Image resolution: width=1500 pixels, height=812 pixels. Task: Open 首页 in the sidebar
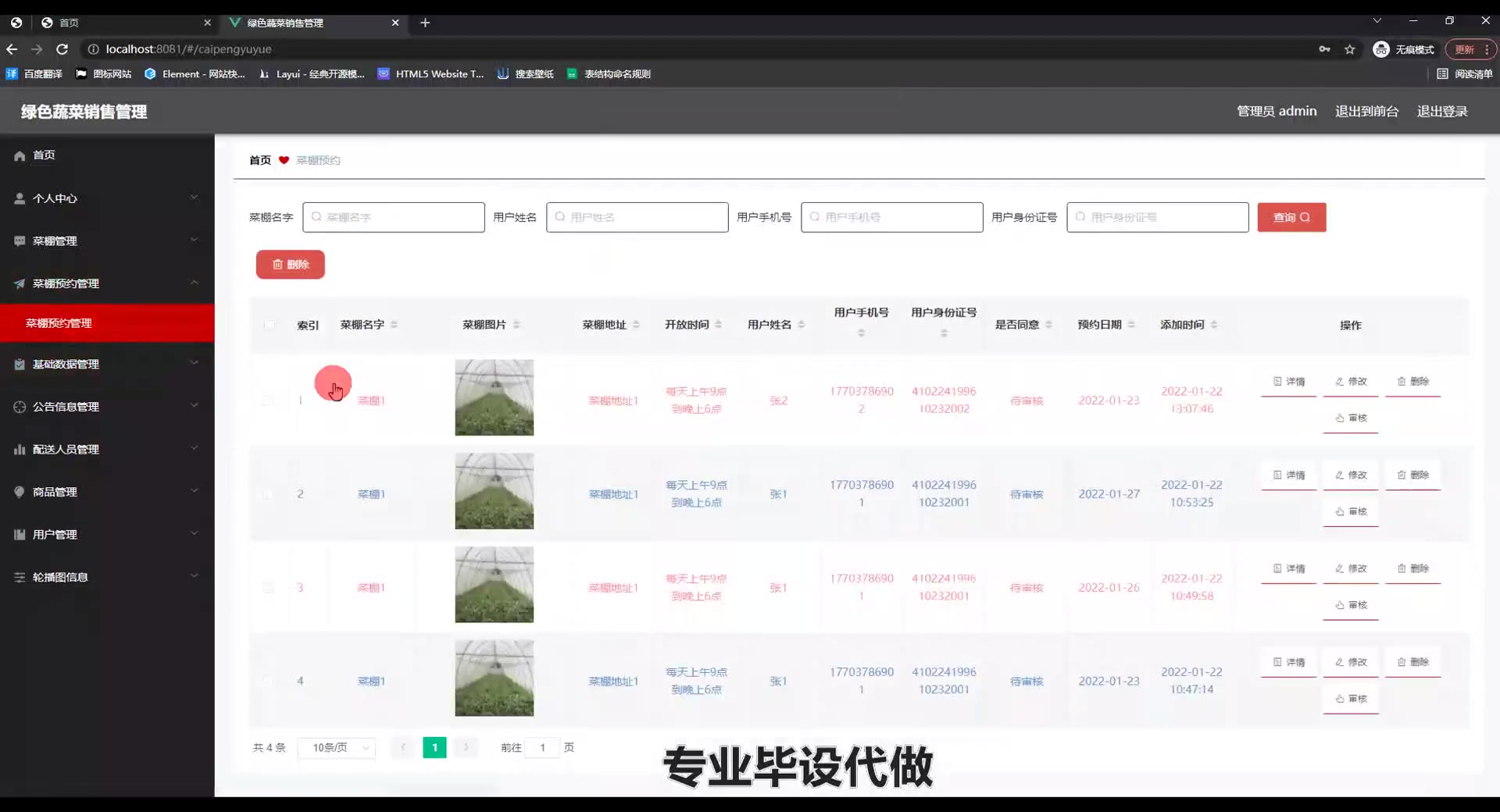coord(107,155)
